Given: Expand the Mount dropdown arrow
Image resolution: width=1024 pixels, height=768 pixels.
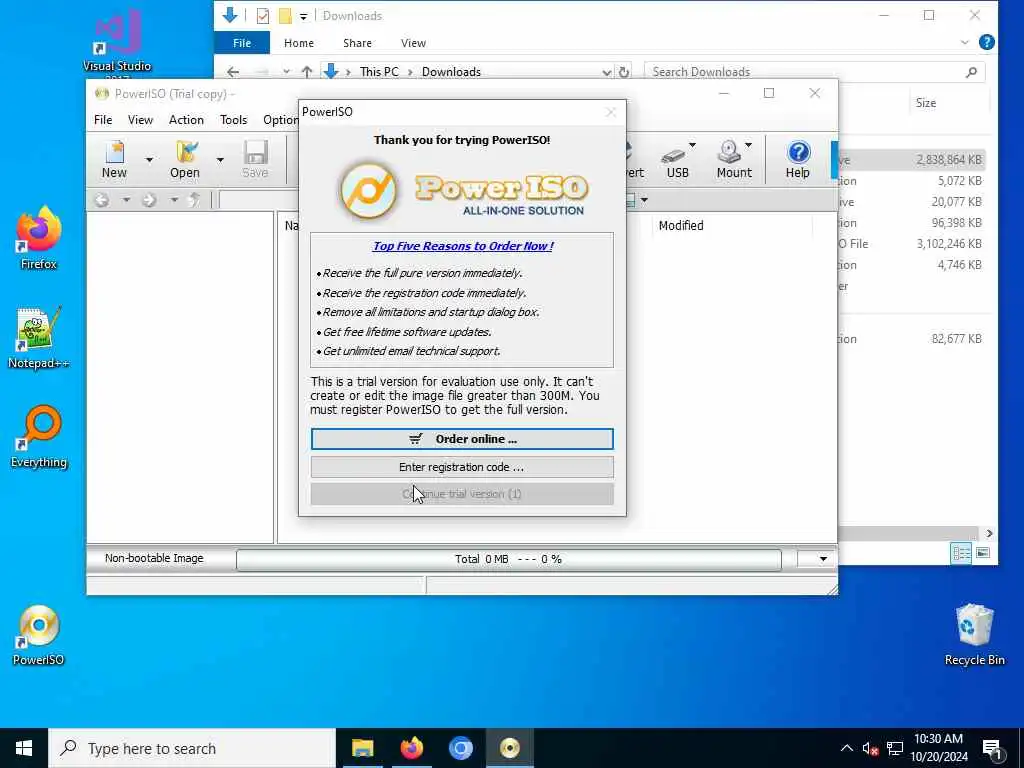Looking at the screenshot, I should (748, 145).
